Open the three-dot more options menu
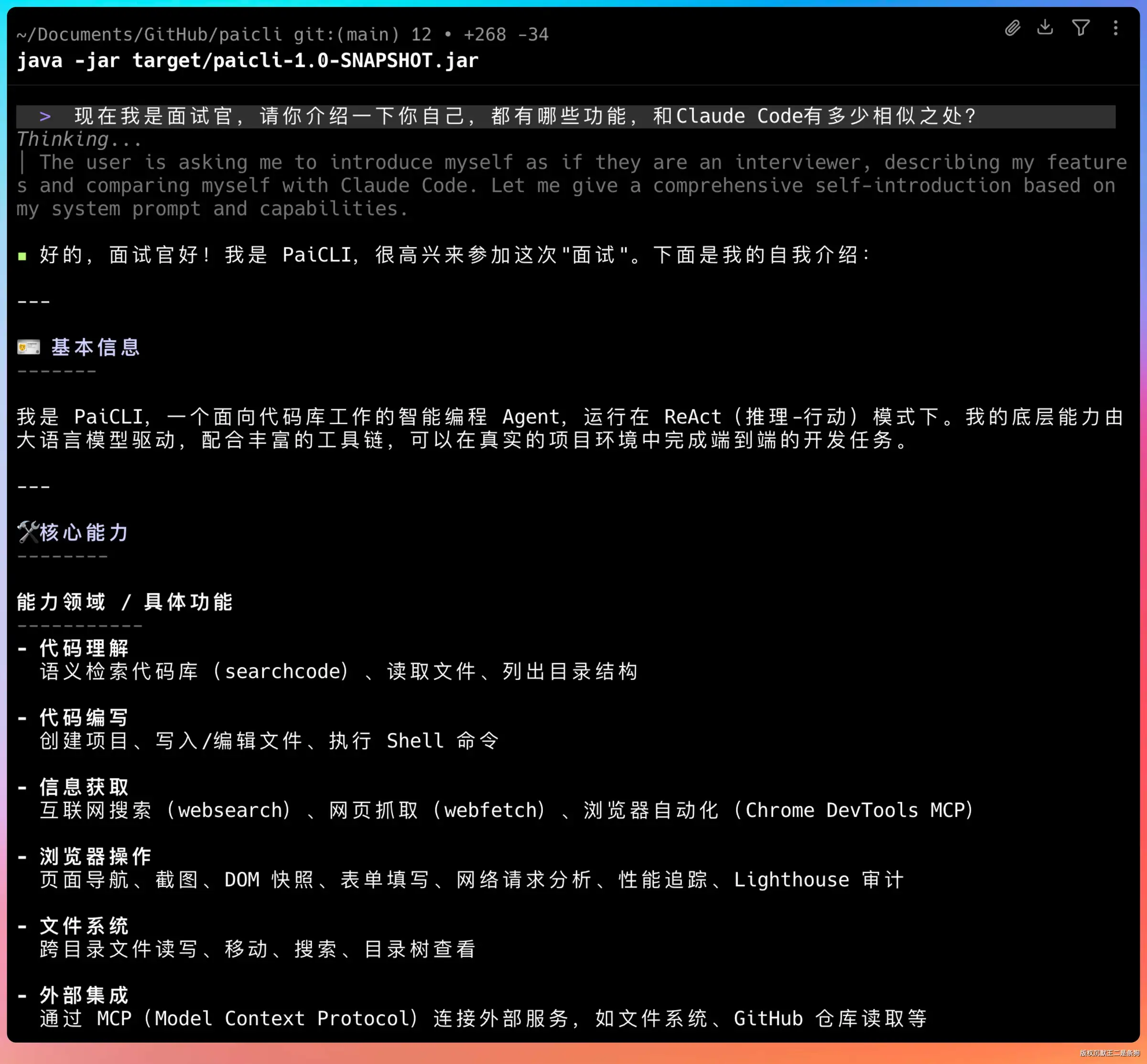Viewport: 1147px width, 1064px height. pyautogui.click(x=1115, y=28)
